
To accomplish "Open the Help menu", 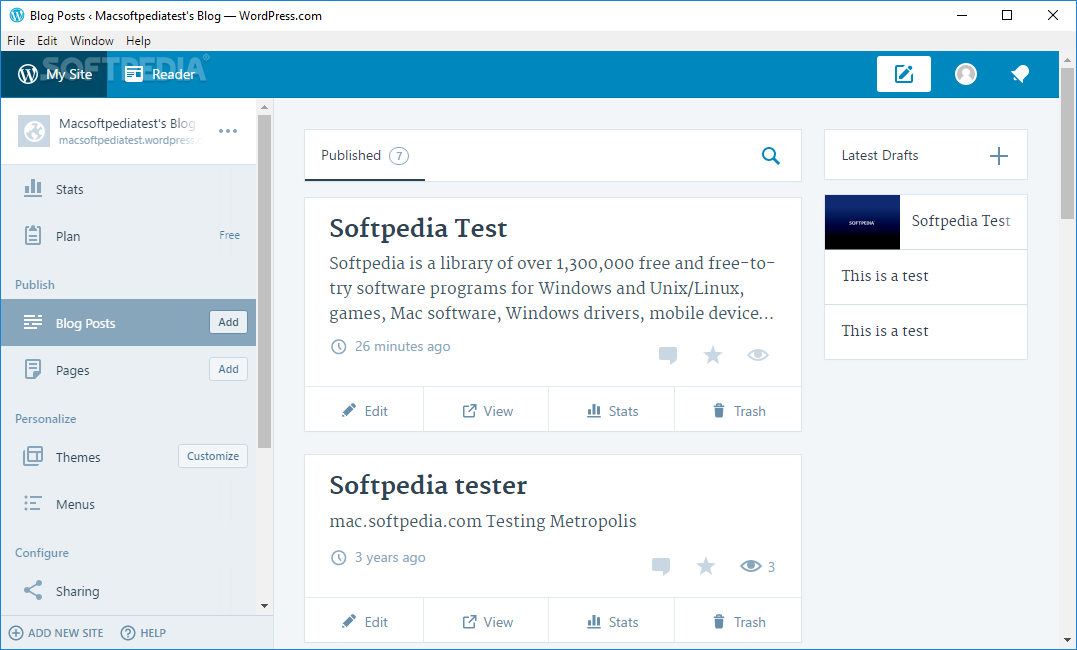I will coord(138,41).
